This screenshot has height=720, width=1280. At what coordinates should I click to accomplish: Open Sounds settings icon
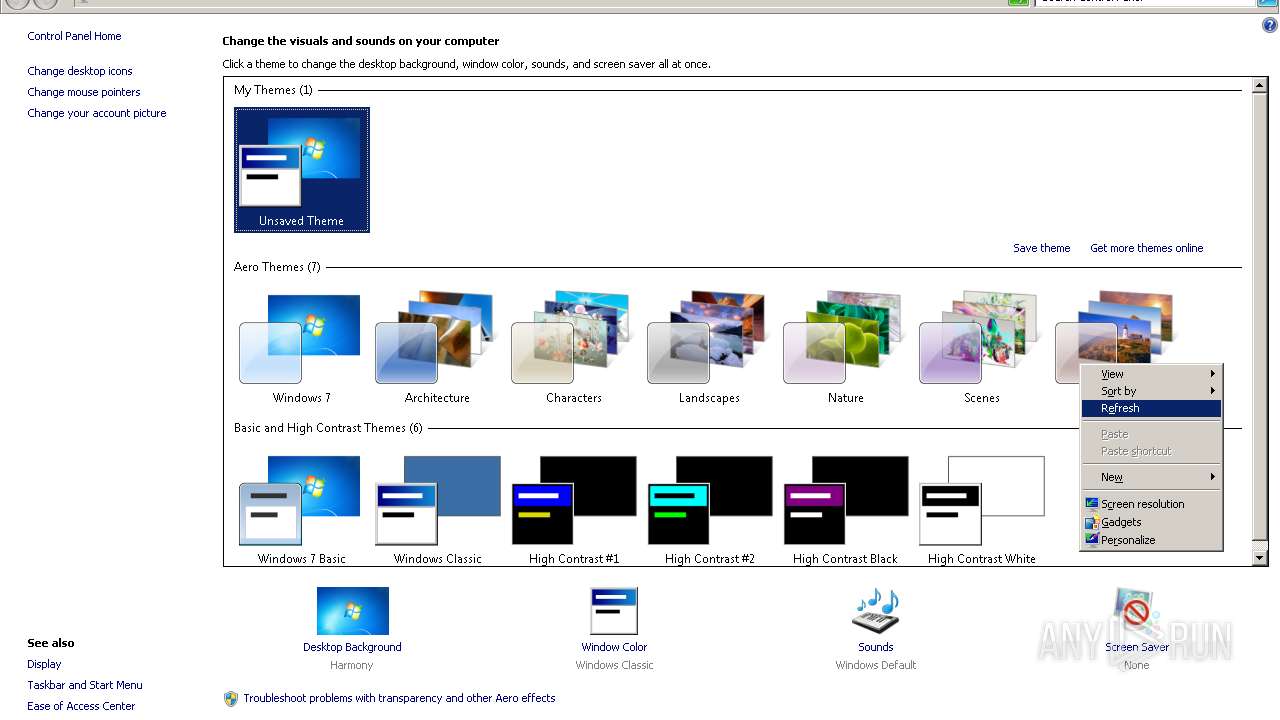[876, 611]
